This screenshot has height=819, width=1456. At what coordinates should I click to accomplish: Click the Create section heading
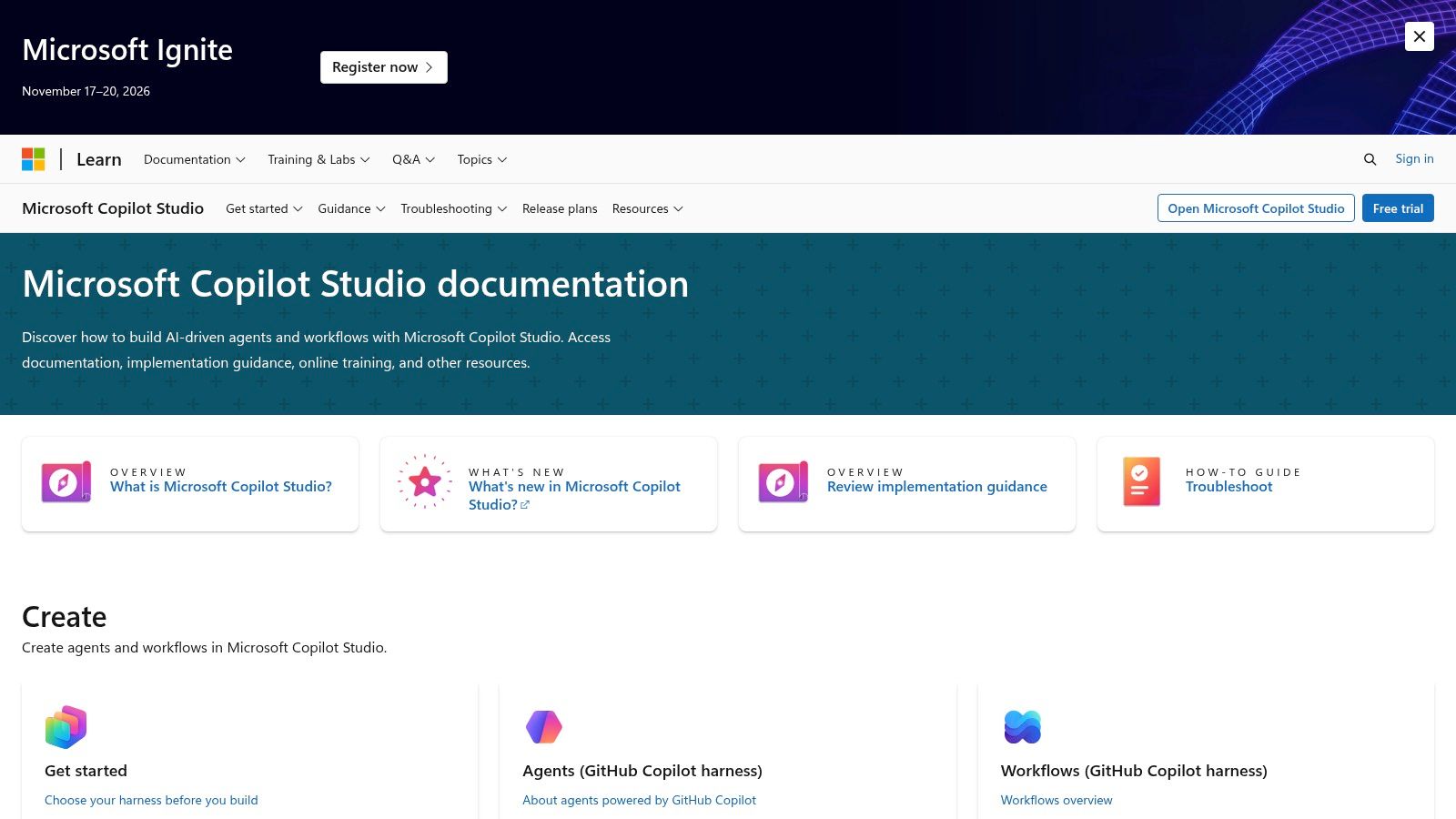click(65, 617)
